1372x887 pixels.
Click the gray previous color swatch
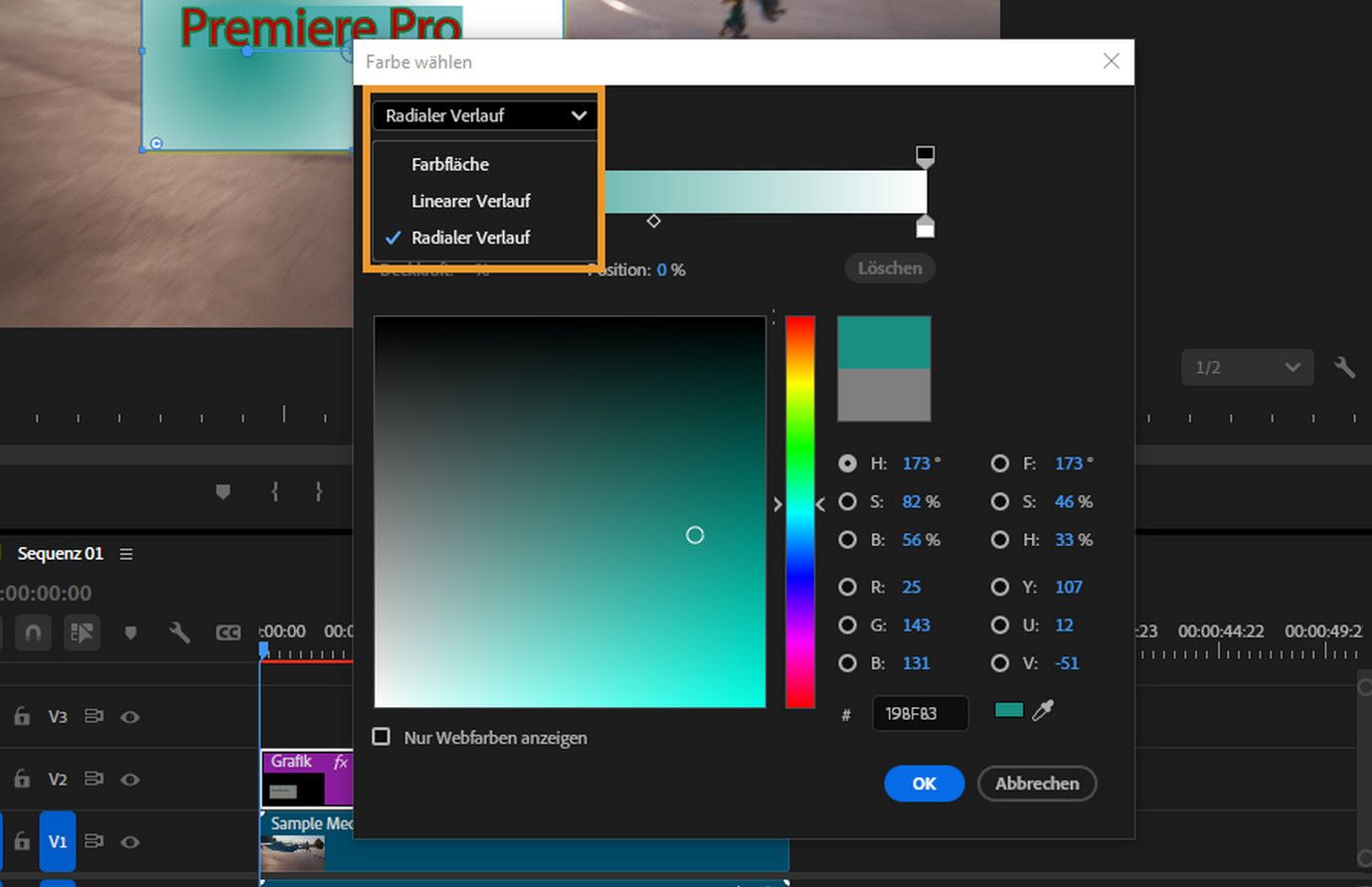(884, 395)
